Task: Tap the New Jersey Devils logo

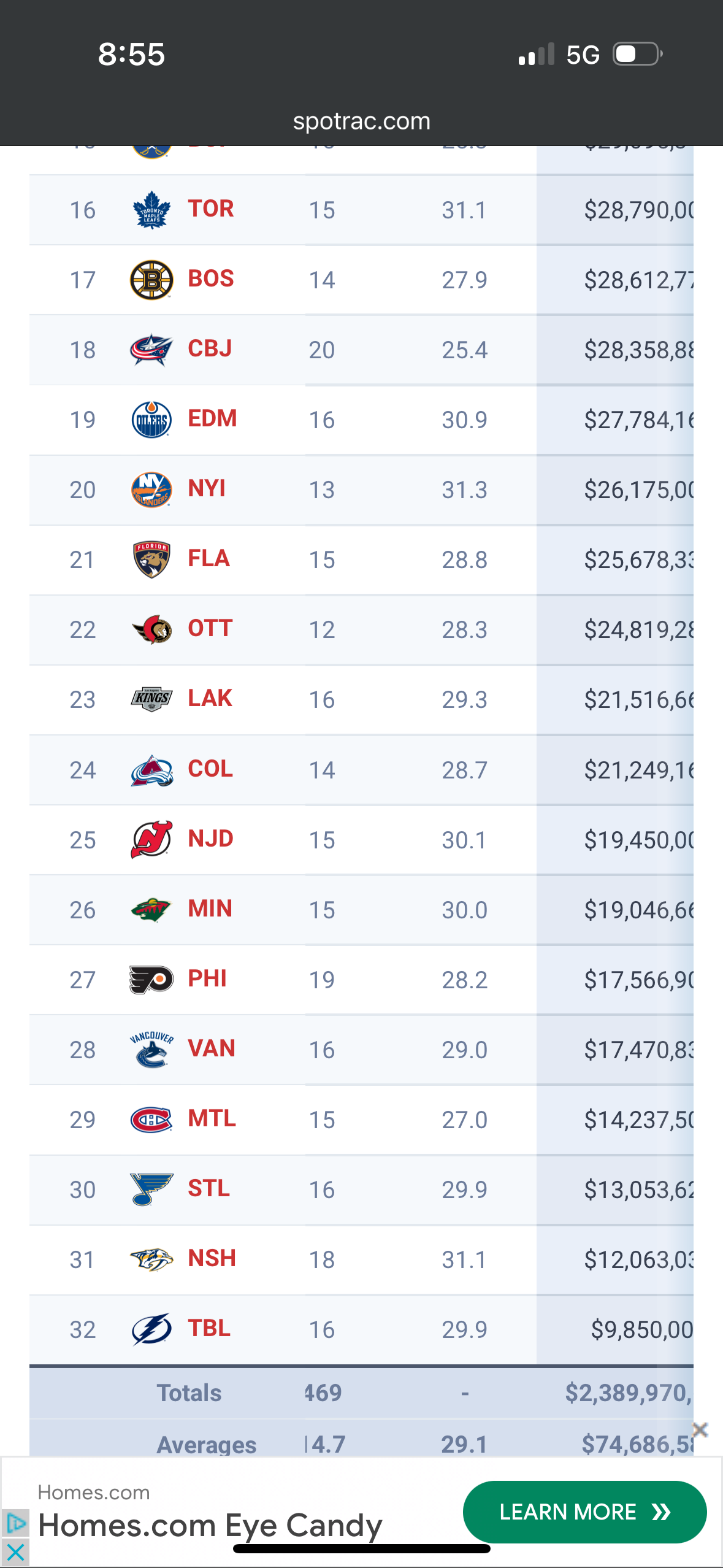Action: click(151, 839)
